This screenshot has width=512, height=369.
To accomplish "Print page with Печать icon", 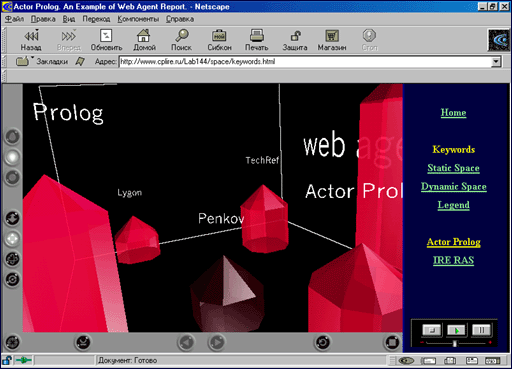I will pyautogui.click(x=257, y=40).
